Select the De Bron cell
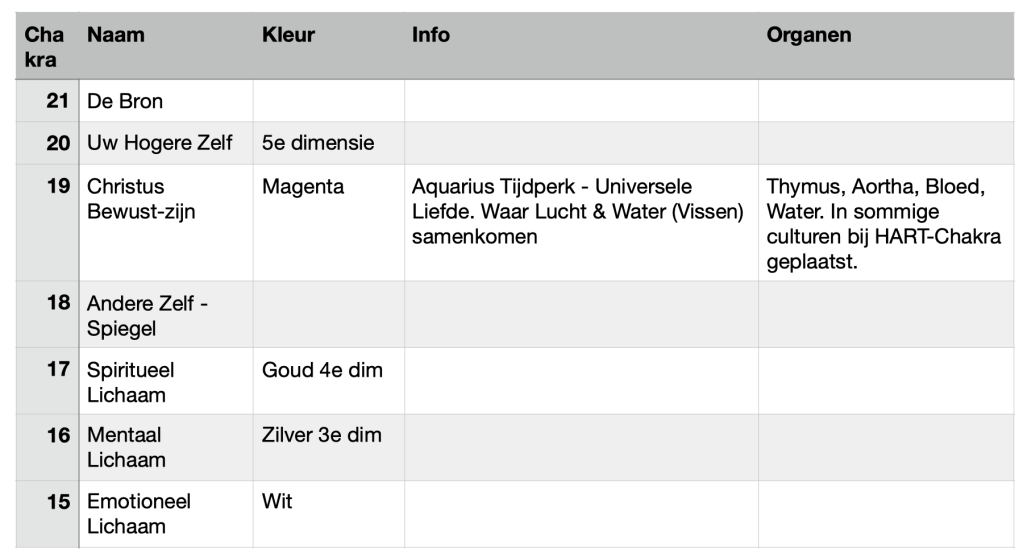Viewport: 1023px width, 557px height. 125,101
